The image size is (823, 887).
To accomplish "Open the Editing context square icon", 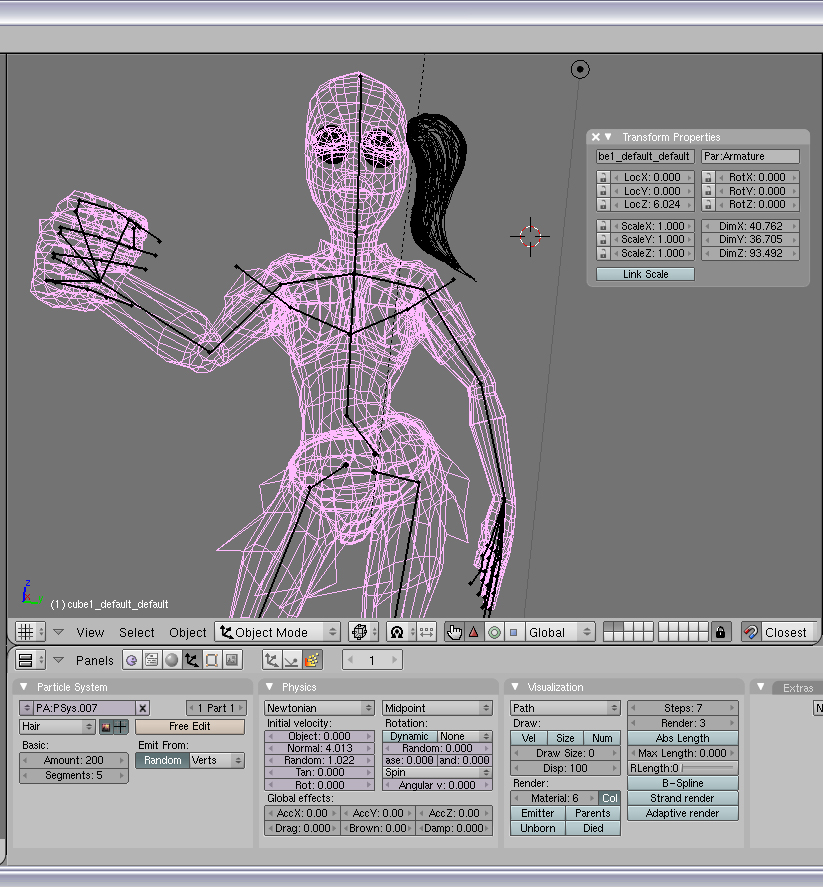I will [x=212, y=660].
